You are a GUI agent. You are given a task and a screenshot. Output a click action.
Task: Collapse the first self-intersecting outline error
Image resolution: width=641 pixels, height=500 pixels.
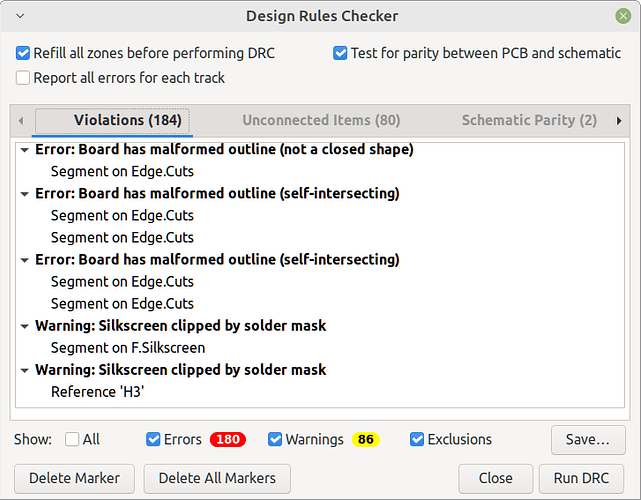tap(25, 194)
